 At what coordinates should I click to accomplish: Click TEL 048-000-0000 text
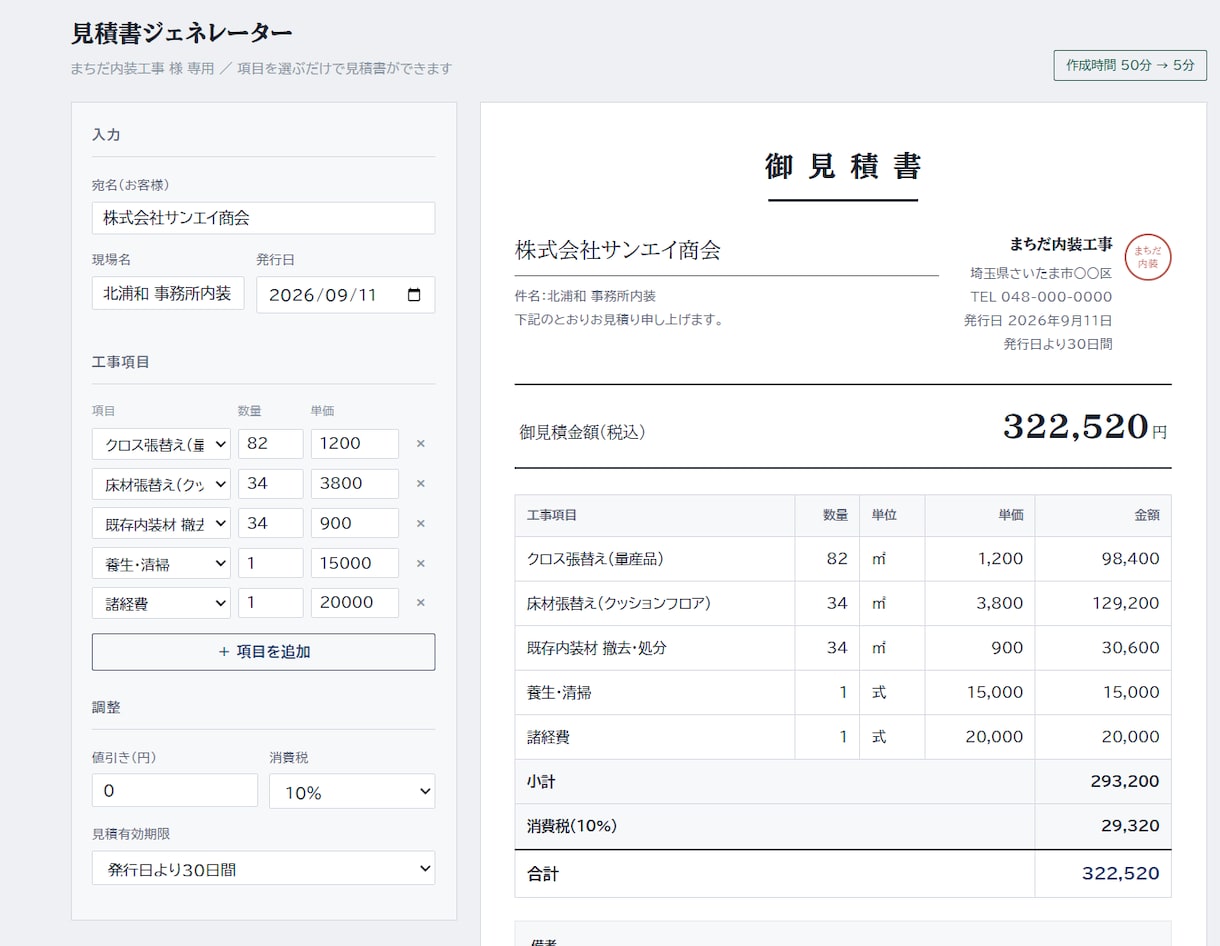(1041, 297)
